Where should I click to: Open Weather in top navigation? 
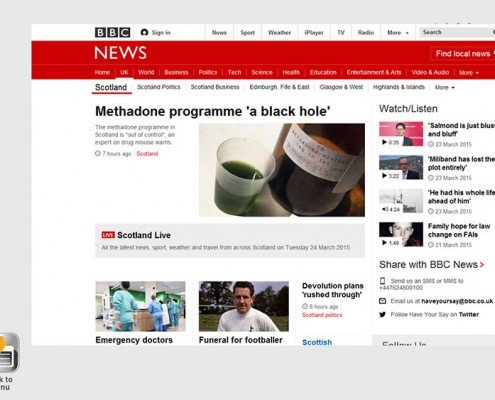[x=279, y=32]
